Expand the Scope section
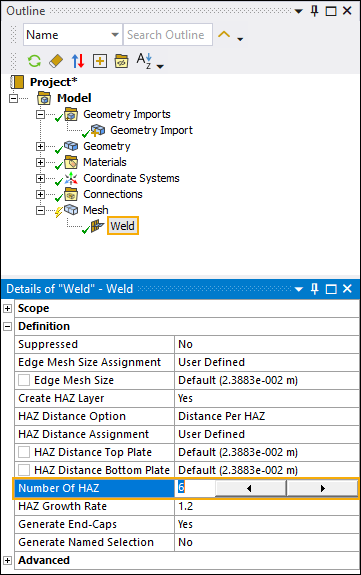Viewport: 361px width, 575px height. pyautogui.click(x=7, y=308)
